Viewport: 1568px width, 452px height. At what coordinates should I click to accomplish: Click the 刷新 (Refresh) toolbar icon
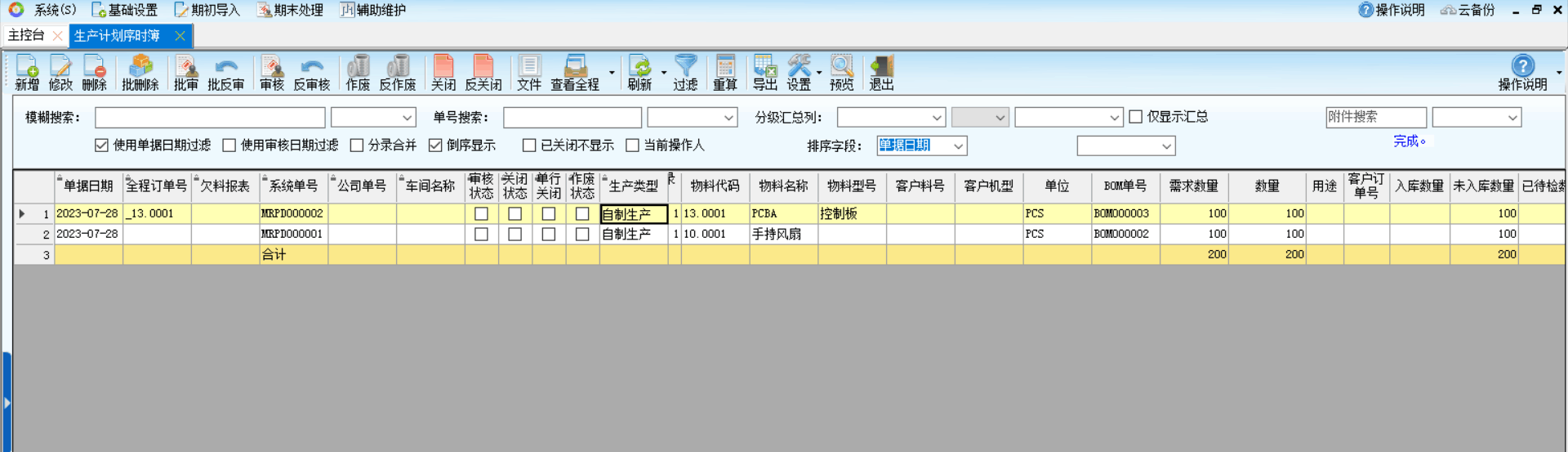point(639,72)
